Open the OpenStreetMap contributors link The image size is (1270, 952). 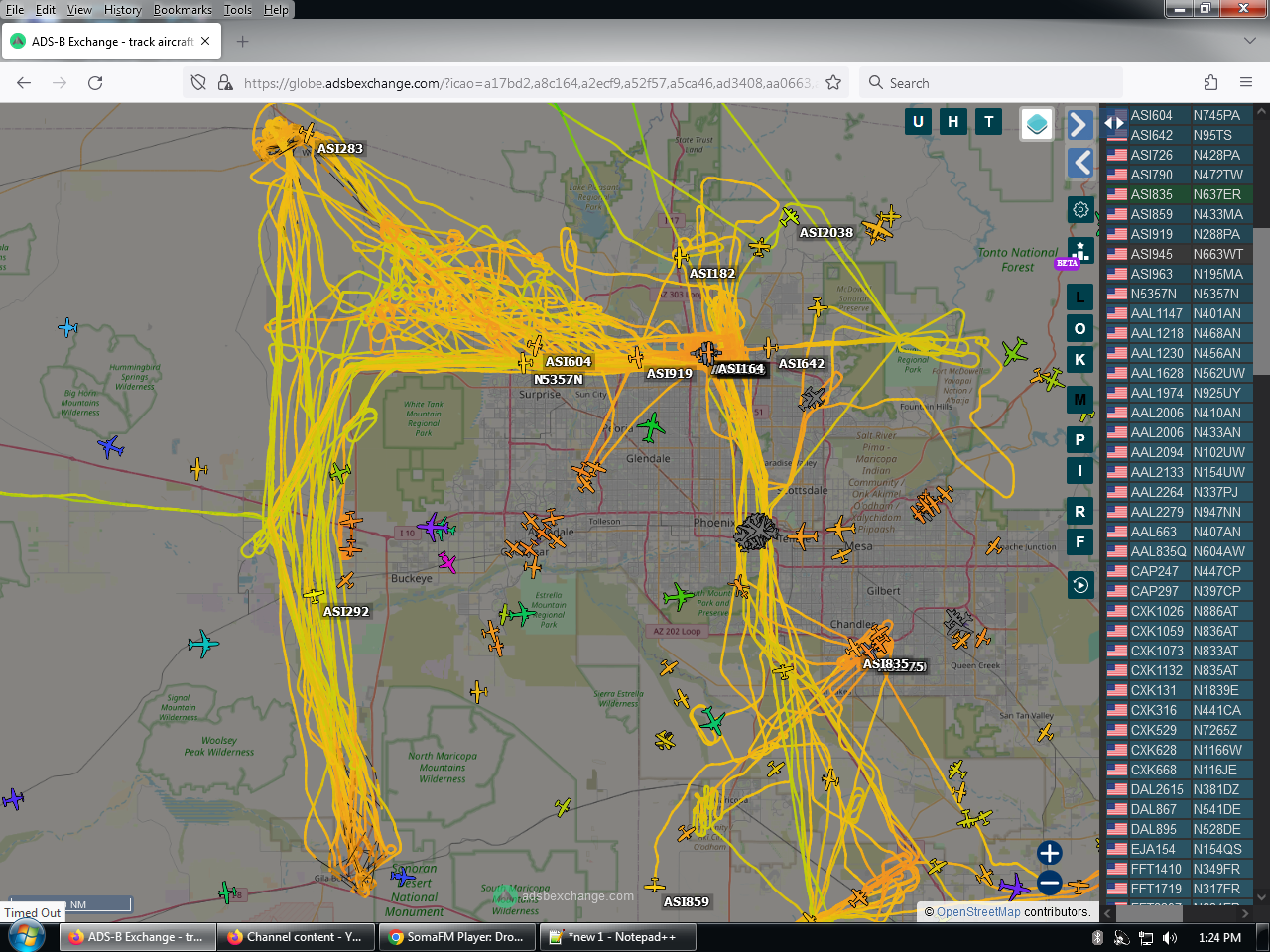[978, 912]
